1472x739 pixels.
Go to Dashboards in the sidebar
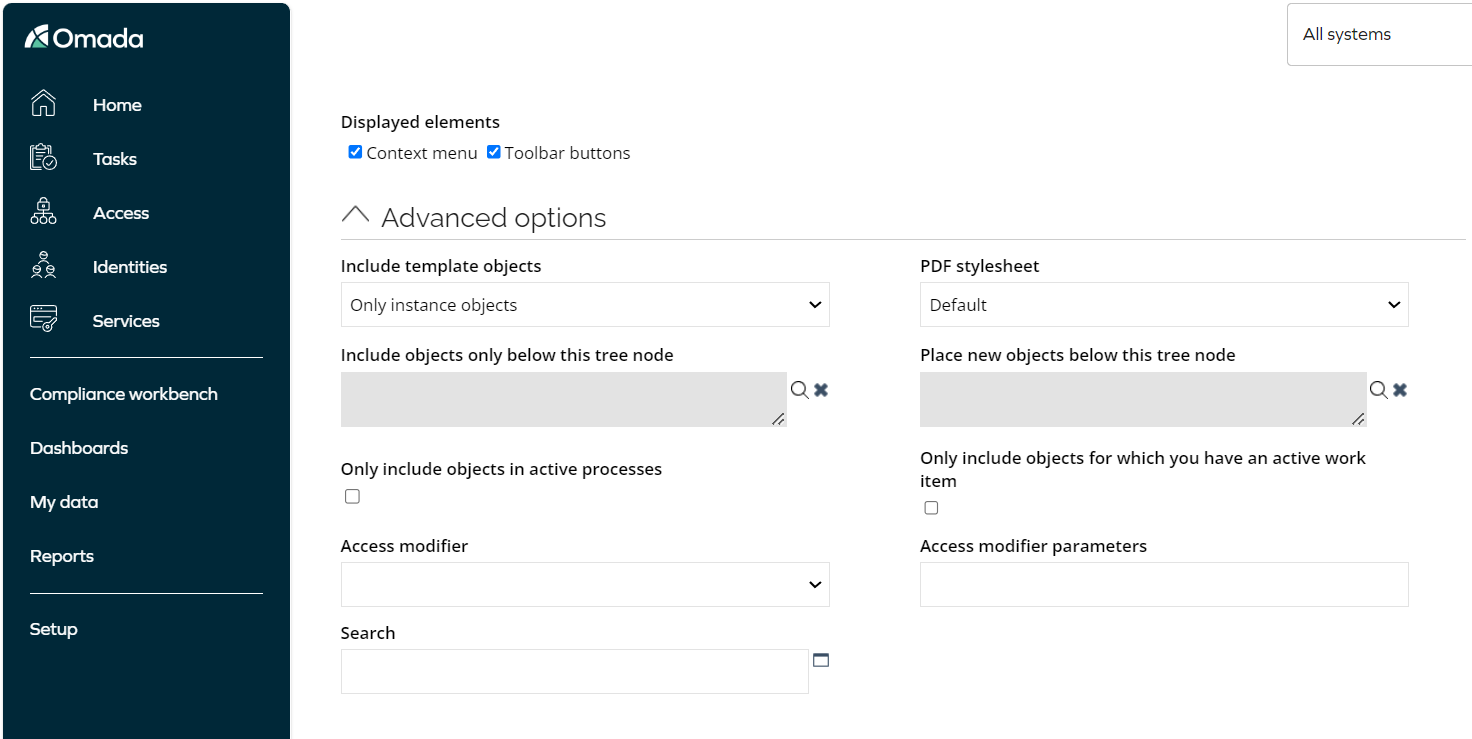click(79, 448)
